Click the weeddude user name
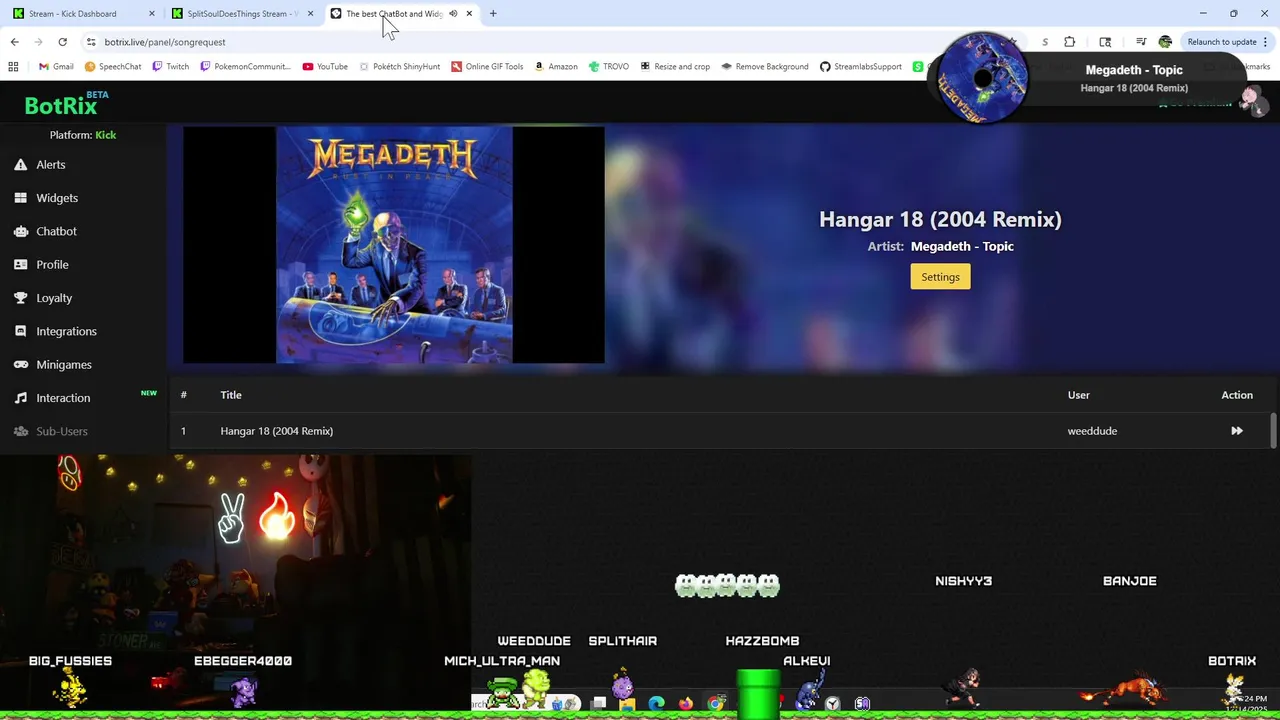This screenshot has width=1280, height=720. pos(1092,431)
